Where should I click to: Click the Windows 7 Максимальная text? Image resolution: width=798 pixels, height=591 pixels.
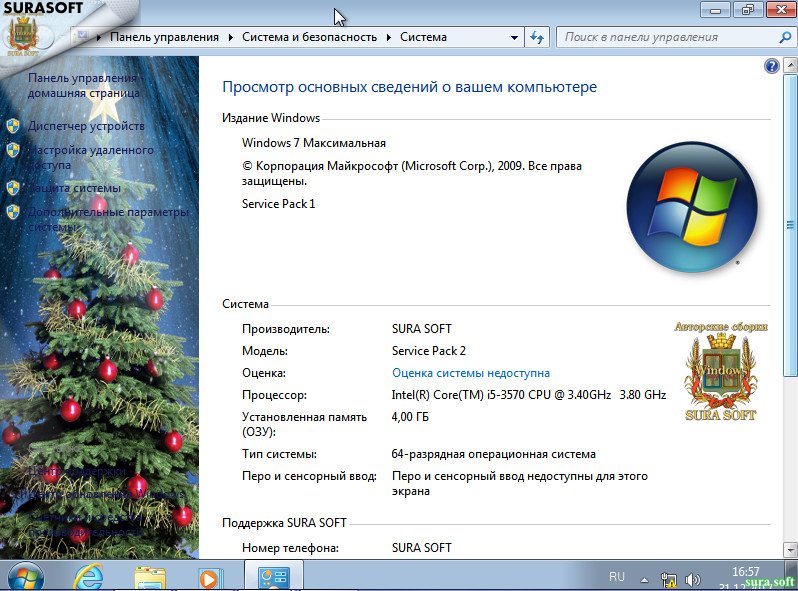[x=314, y=143]
